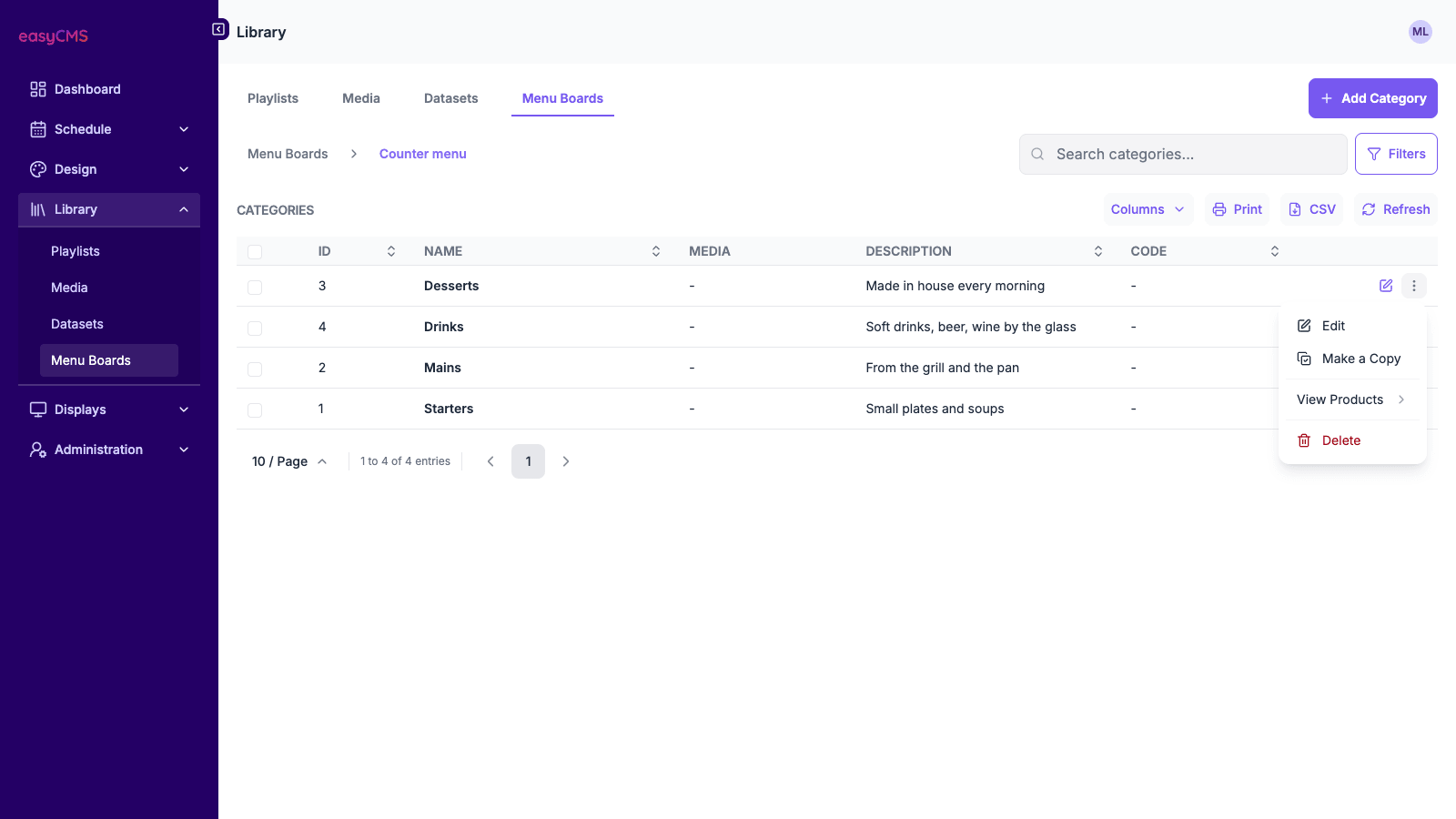Check the Drinks row checkbox
1456x819 pixels.
pyautogui.click(x=255, y=328)
